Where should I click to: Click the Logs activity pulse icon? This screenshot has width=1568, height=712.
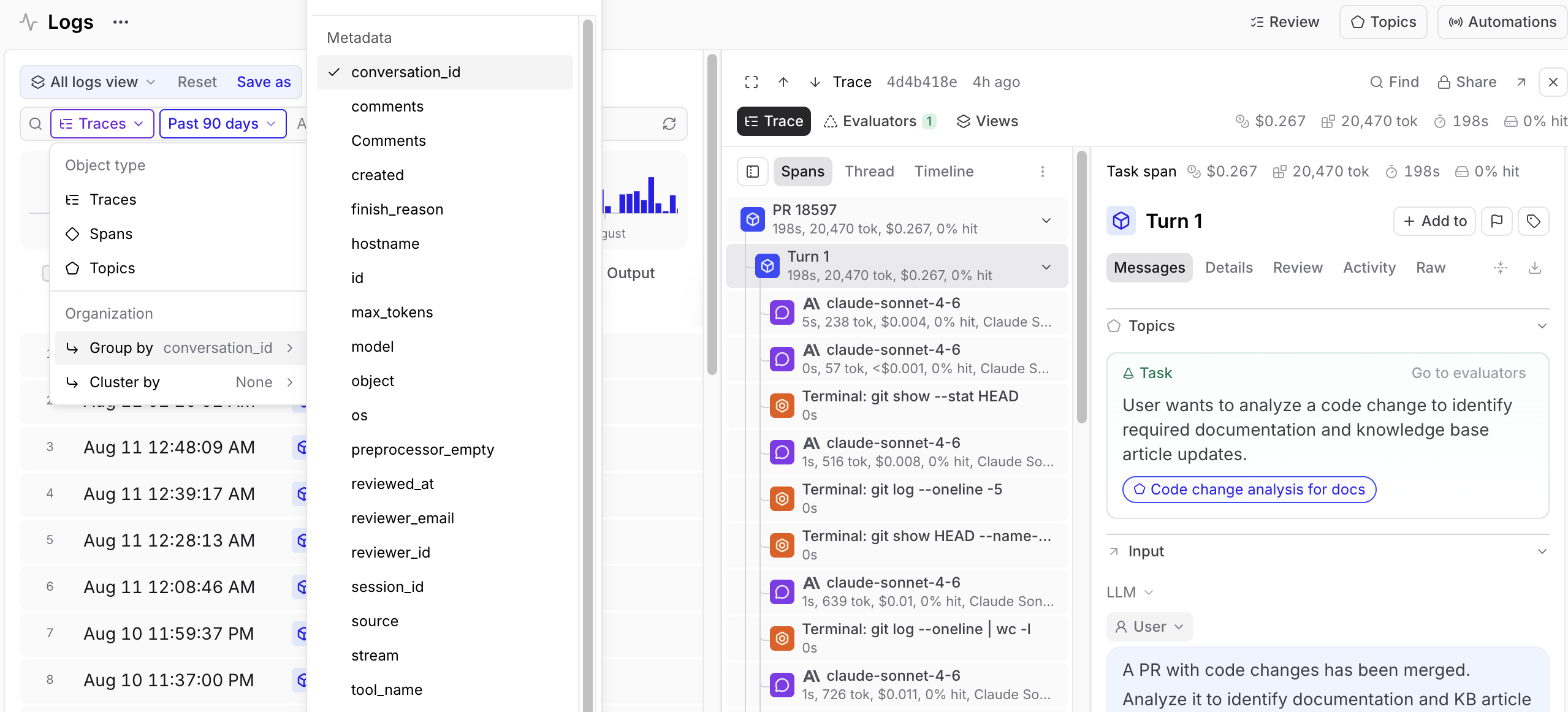28,22
